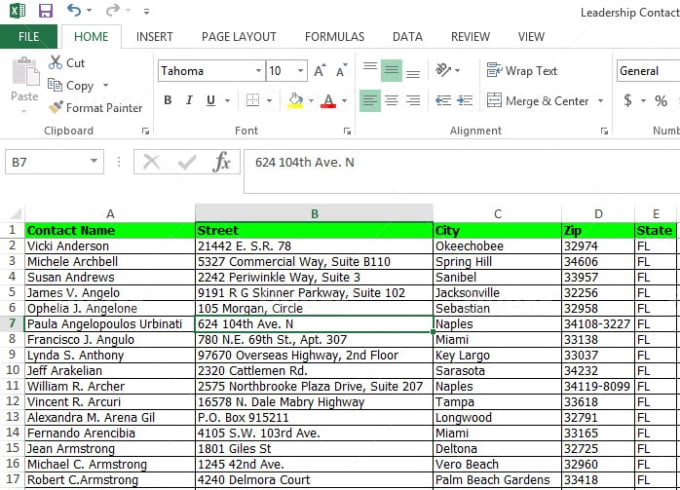Switch to the DATA tab
The width and height of the screenshot is (680, 490).
[407, 37]
